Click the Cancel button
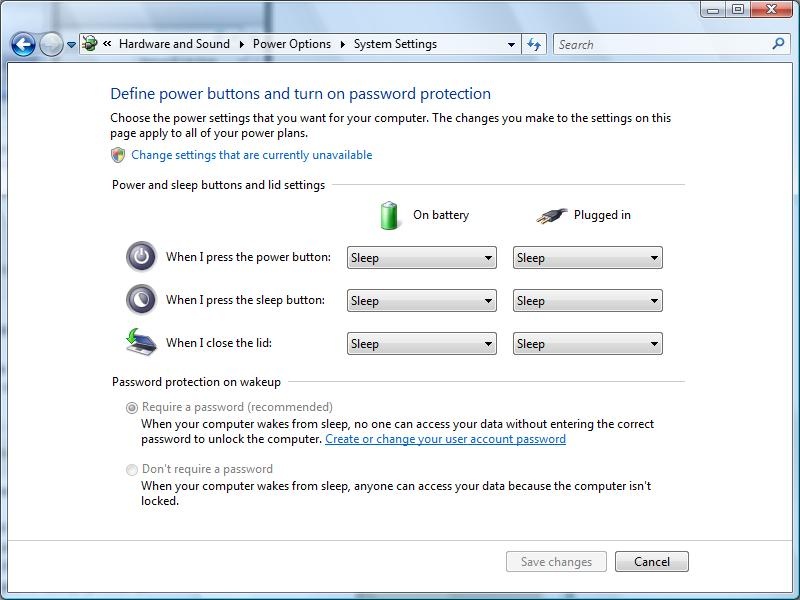 coord(652,562)
